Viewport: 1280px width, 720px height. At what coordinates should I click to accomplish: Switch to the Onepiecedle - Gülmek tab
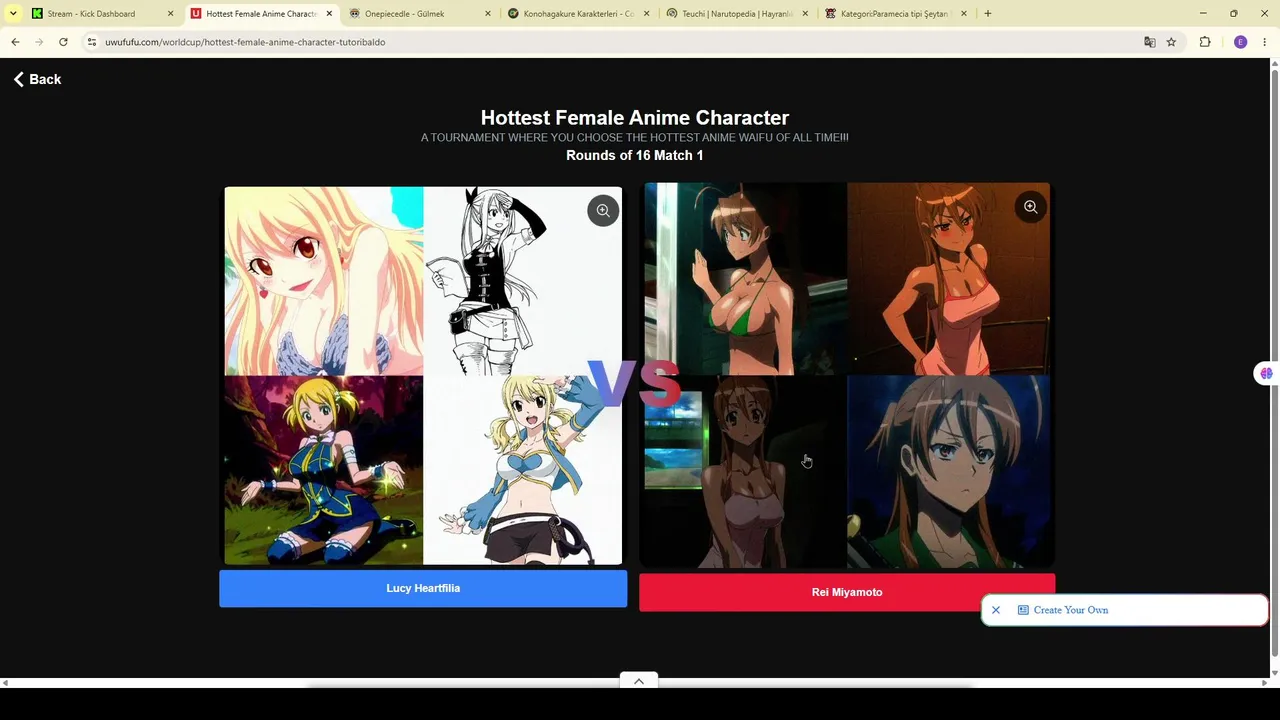click(419, 14)
